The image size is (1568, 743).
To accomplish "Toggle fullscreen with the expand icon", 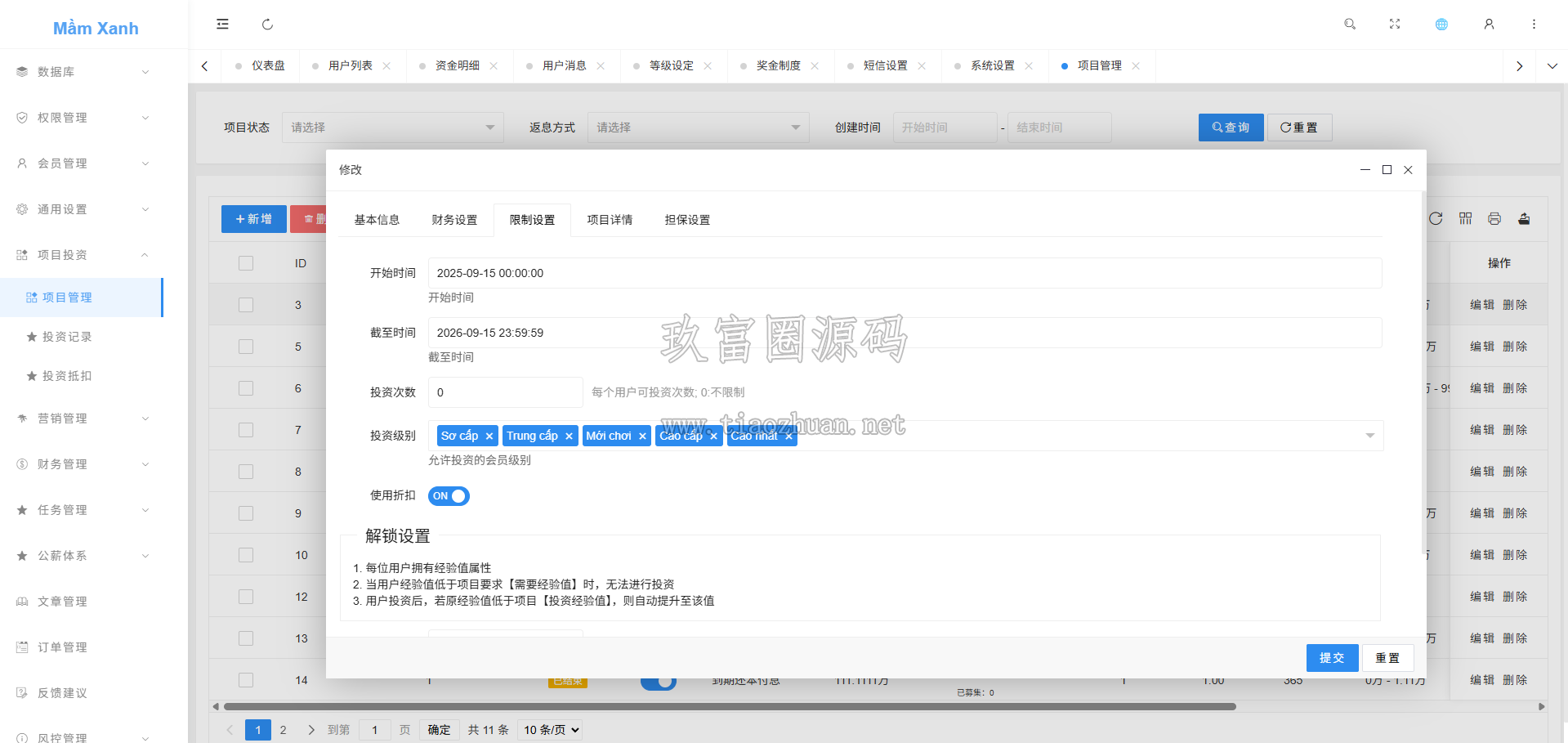I will (1395, 25).
